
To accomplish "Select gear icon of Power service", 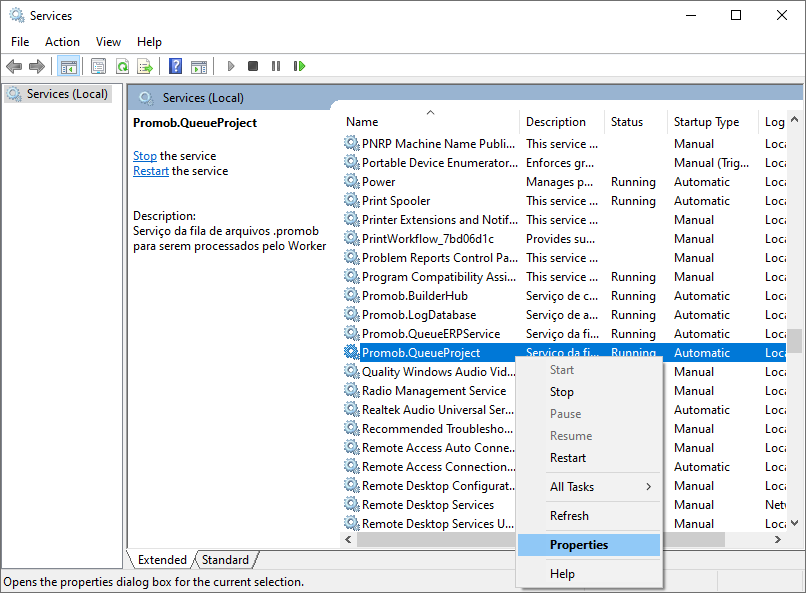I will coord(352,181).
